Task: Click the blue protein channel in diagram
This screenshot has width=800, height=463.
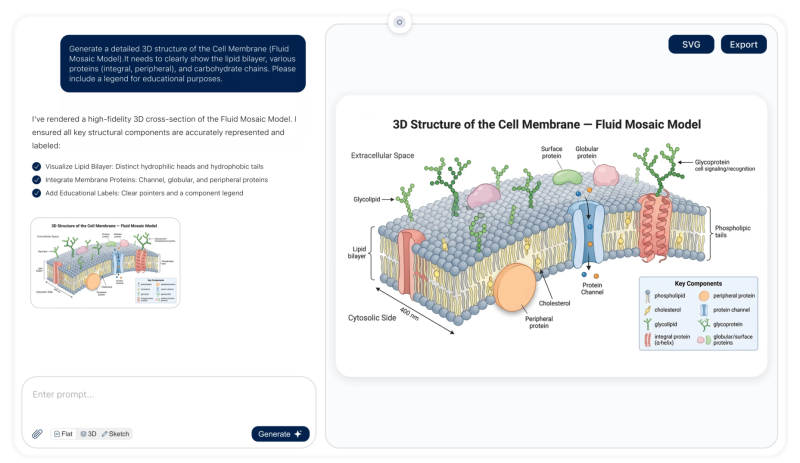Action: tap(587, 233)
